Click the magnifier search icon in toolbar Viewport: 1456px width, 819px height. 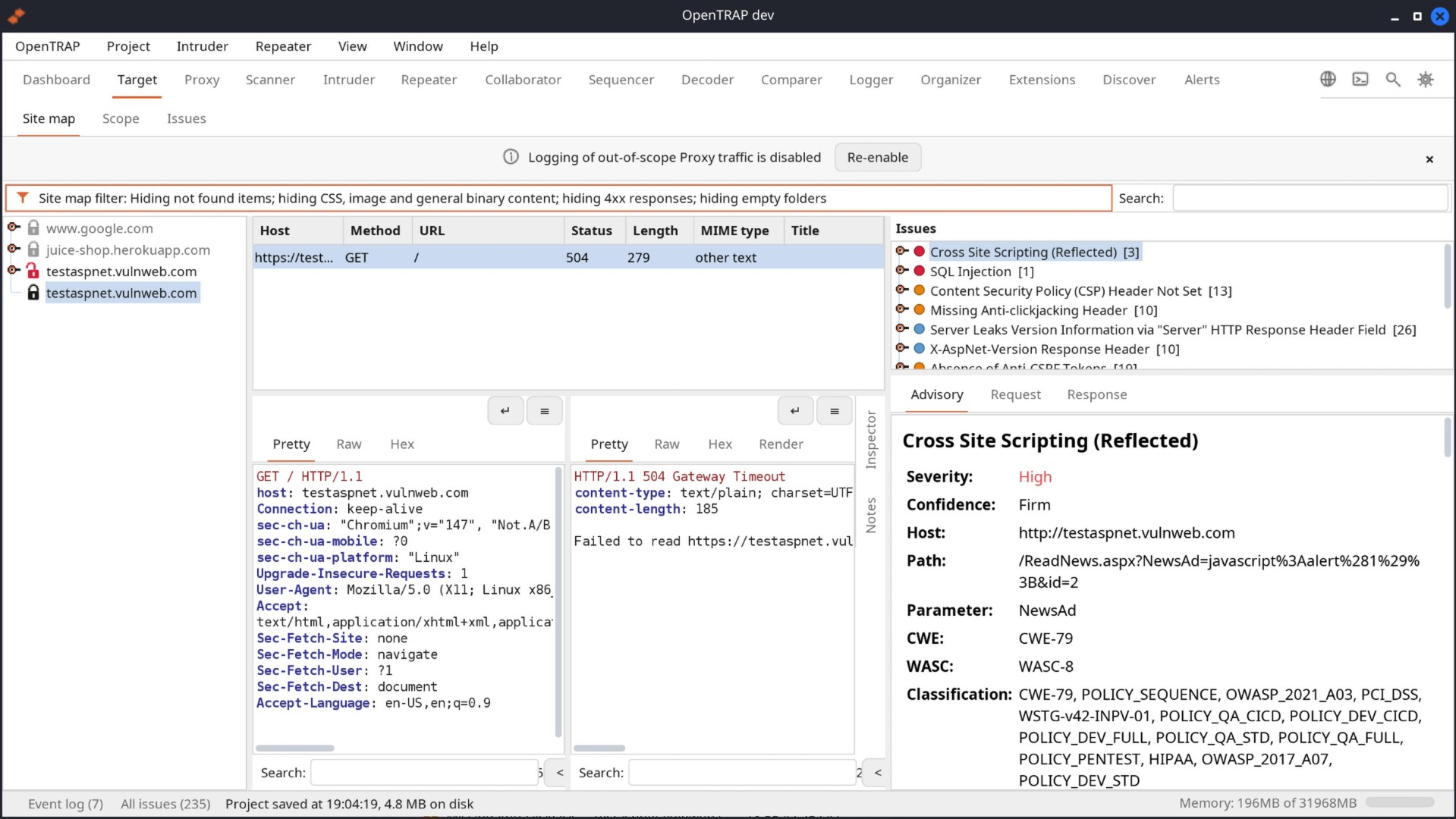(x=1393, y=79)
